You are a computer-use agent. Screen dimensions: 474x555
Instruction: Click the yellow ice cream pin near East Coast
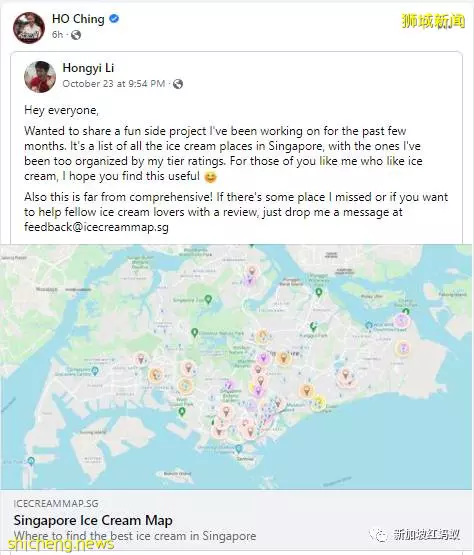(x=318, y=402)
